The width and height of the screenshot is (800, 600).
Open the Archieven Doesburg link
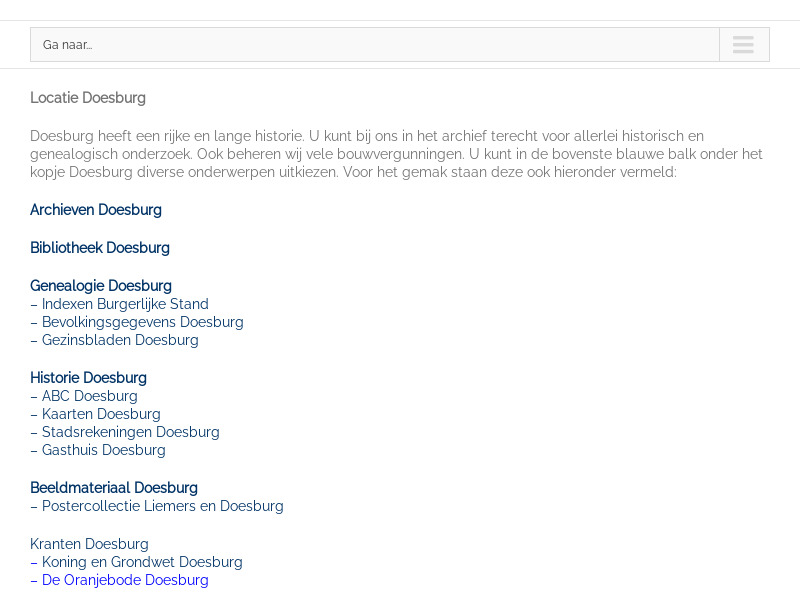click(95, 210)
